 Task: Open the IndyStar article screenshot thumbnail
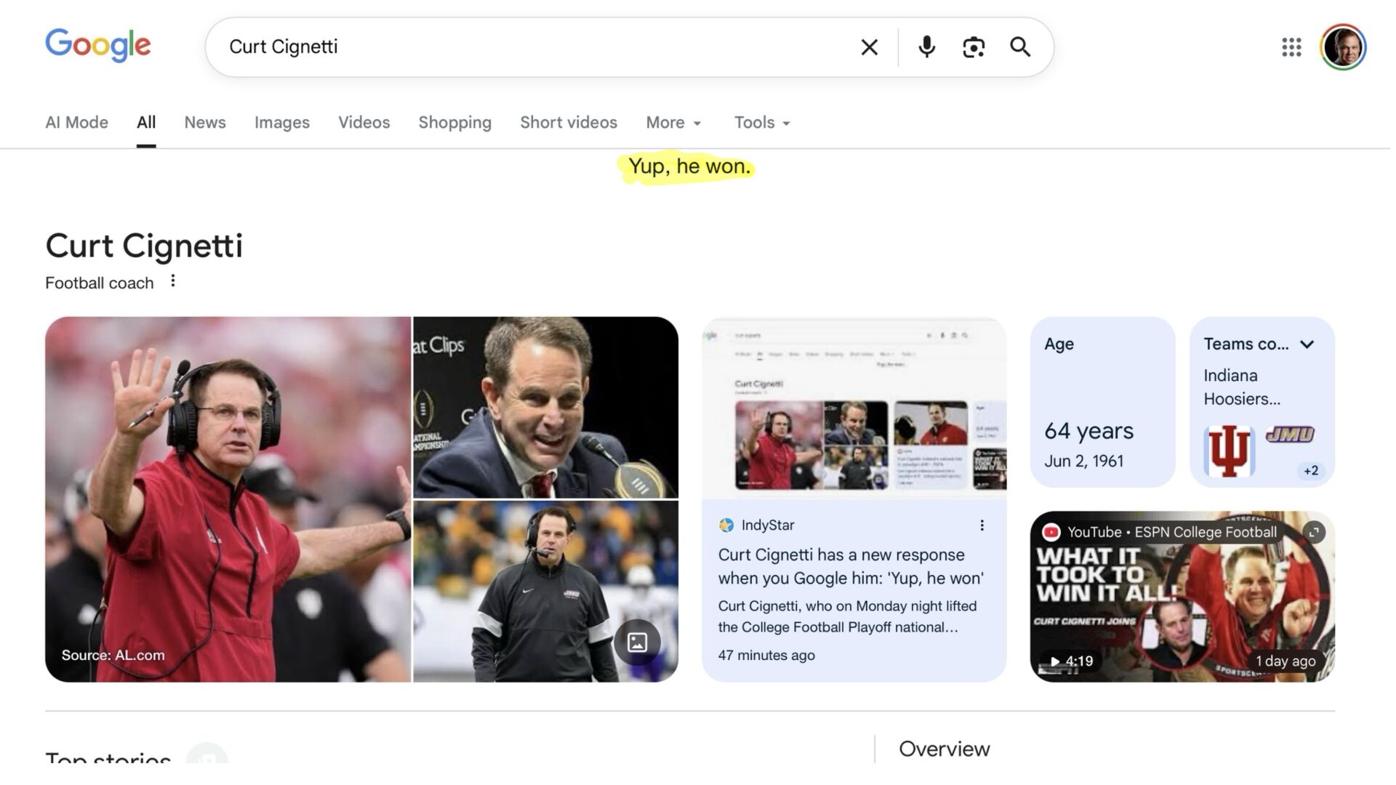pyautogui.click(x=854, y=408)
